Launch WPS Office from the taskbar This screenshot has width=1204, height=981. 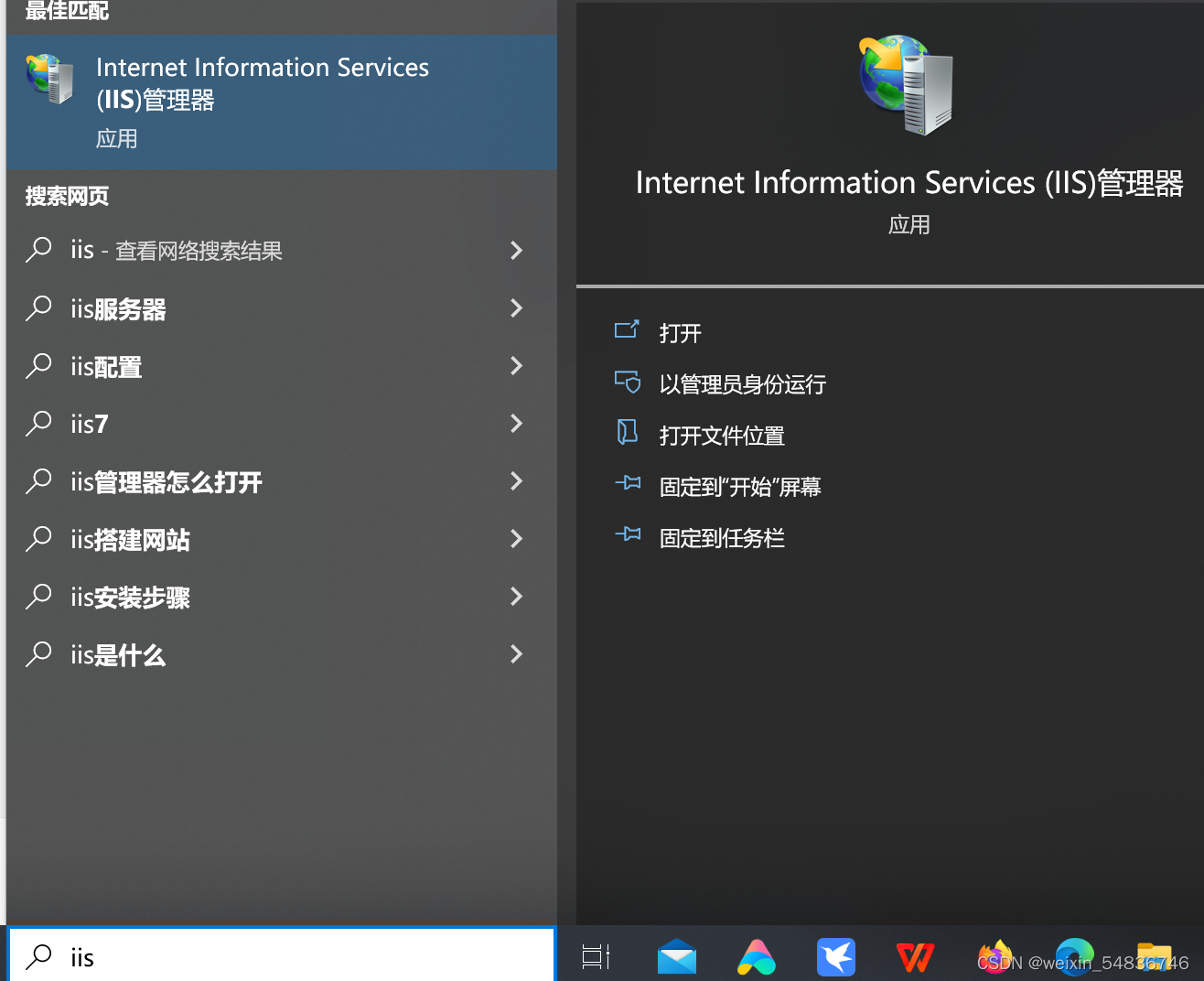coord(916,957)
